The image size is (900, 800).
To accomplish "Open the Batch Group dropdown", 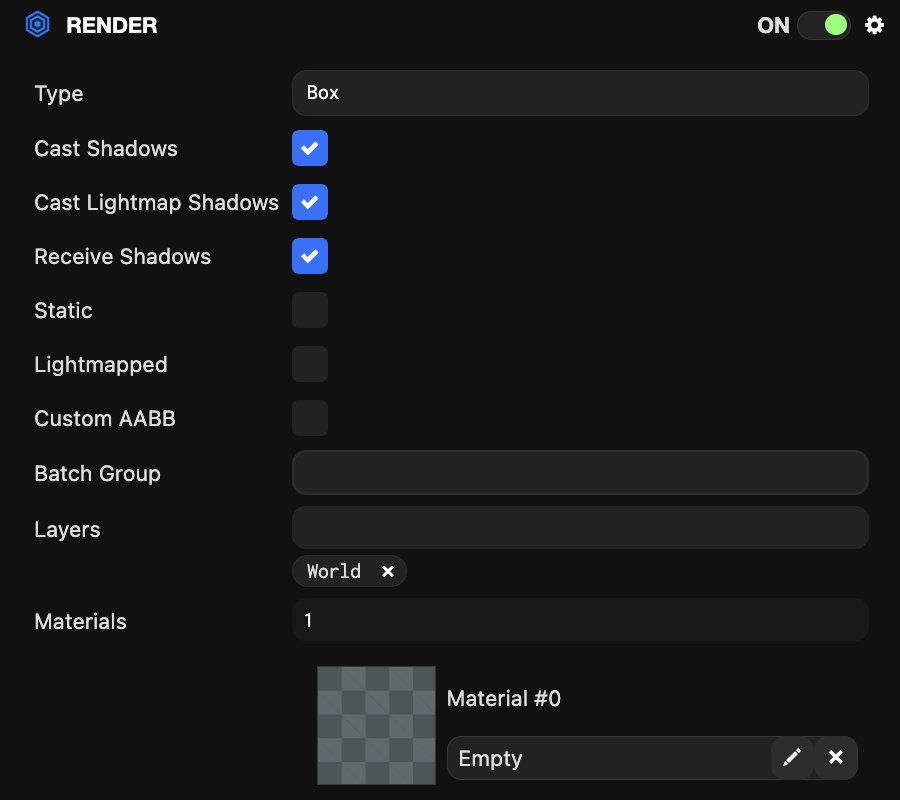I will pos(580,473).
